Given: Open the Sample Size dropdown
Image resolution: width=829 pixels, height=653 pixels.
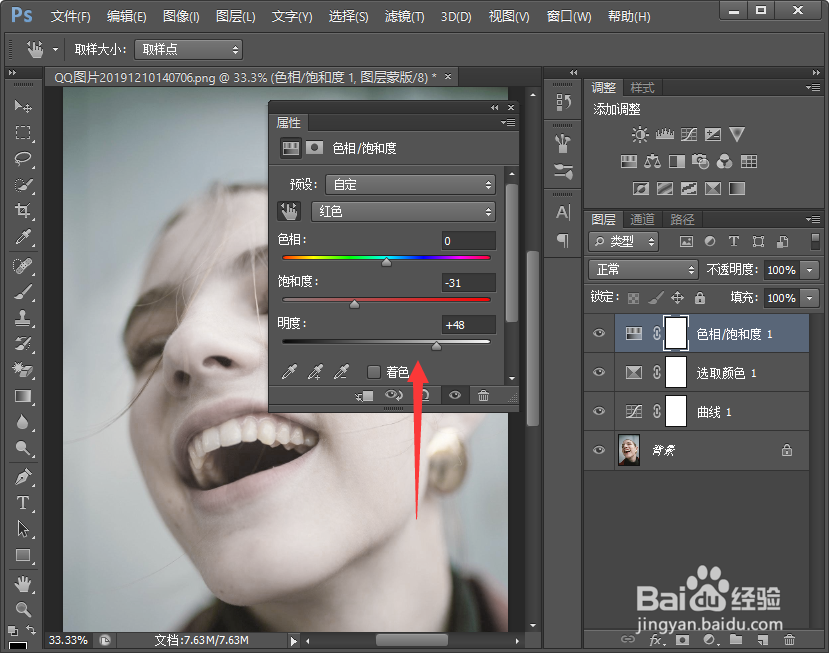Looking at the screenshot, I should pos(189,50).
